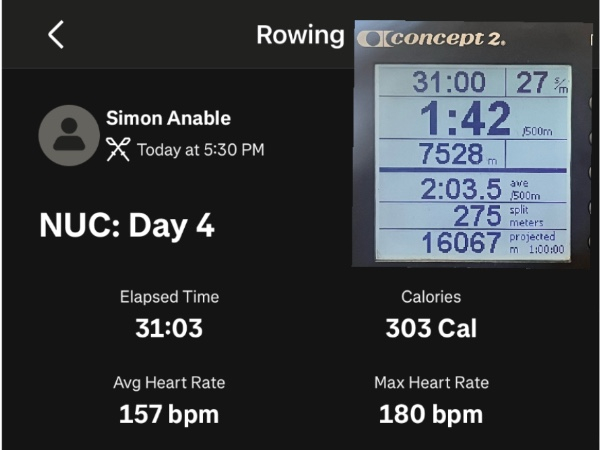Open Simon Anable's profile avatar
Viewport: 600px width, 450px height.
point(68,135)
